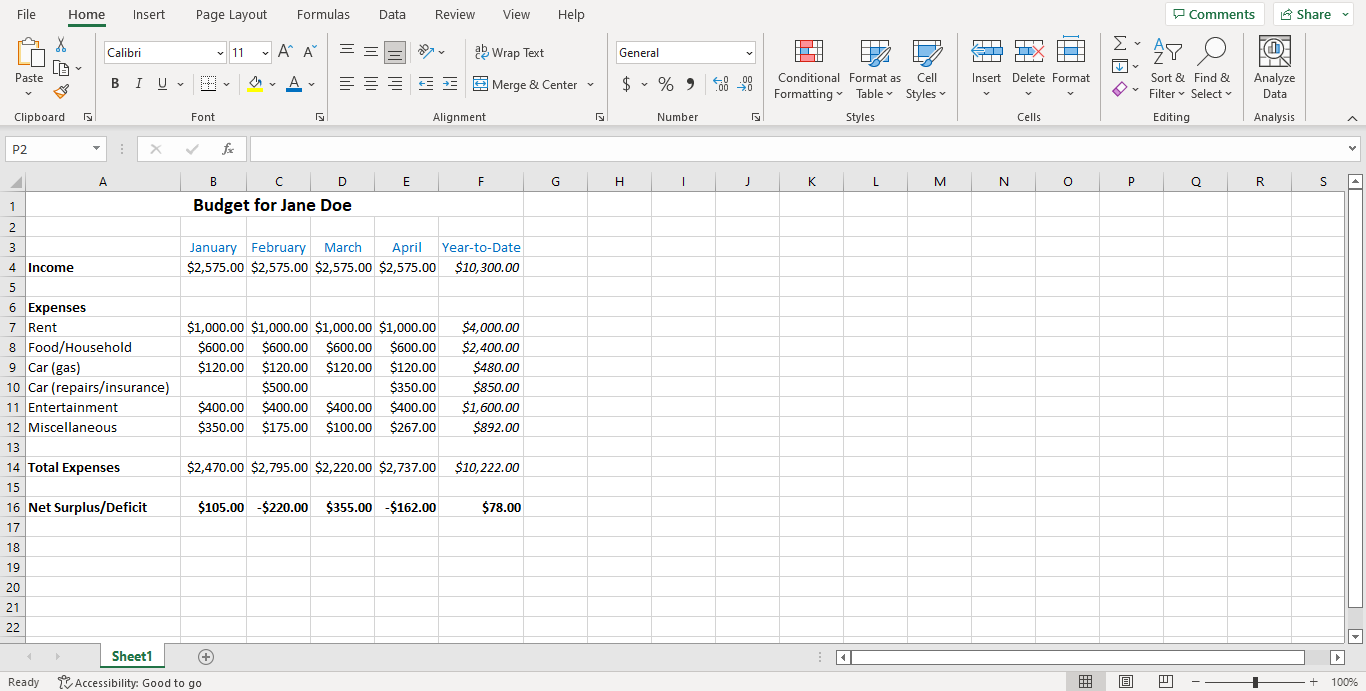Select the Sheet1 tab
Viewport: 1366px width, 691px height.
point(132,656)
